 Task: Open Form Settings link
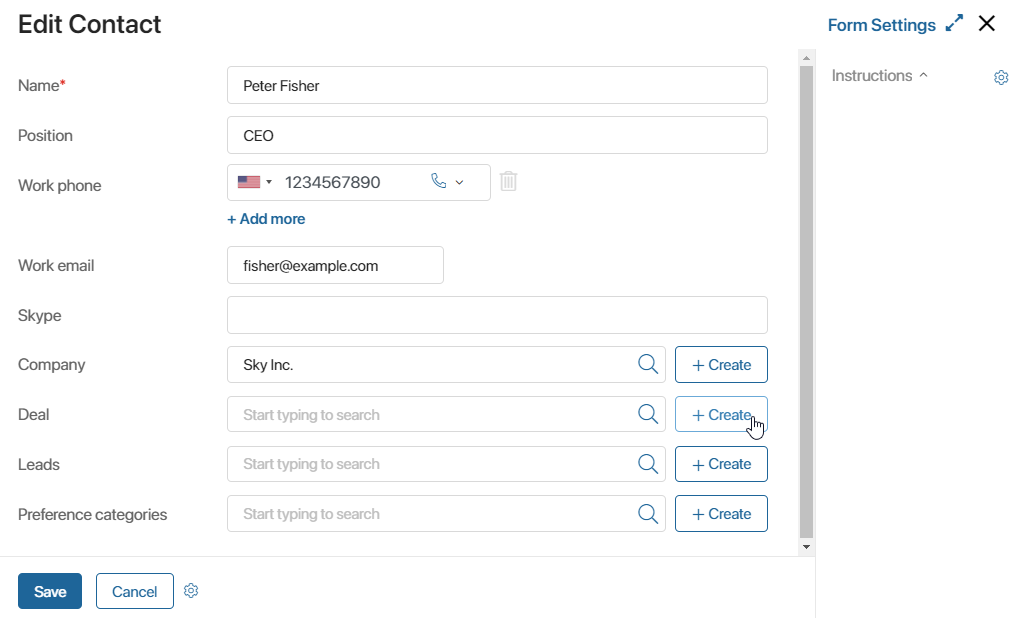882,25
